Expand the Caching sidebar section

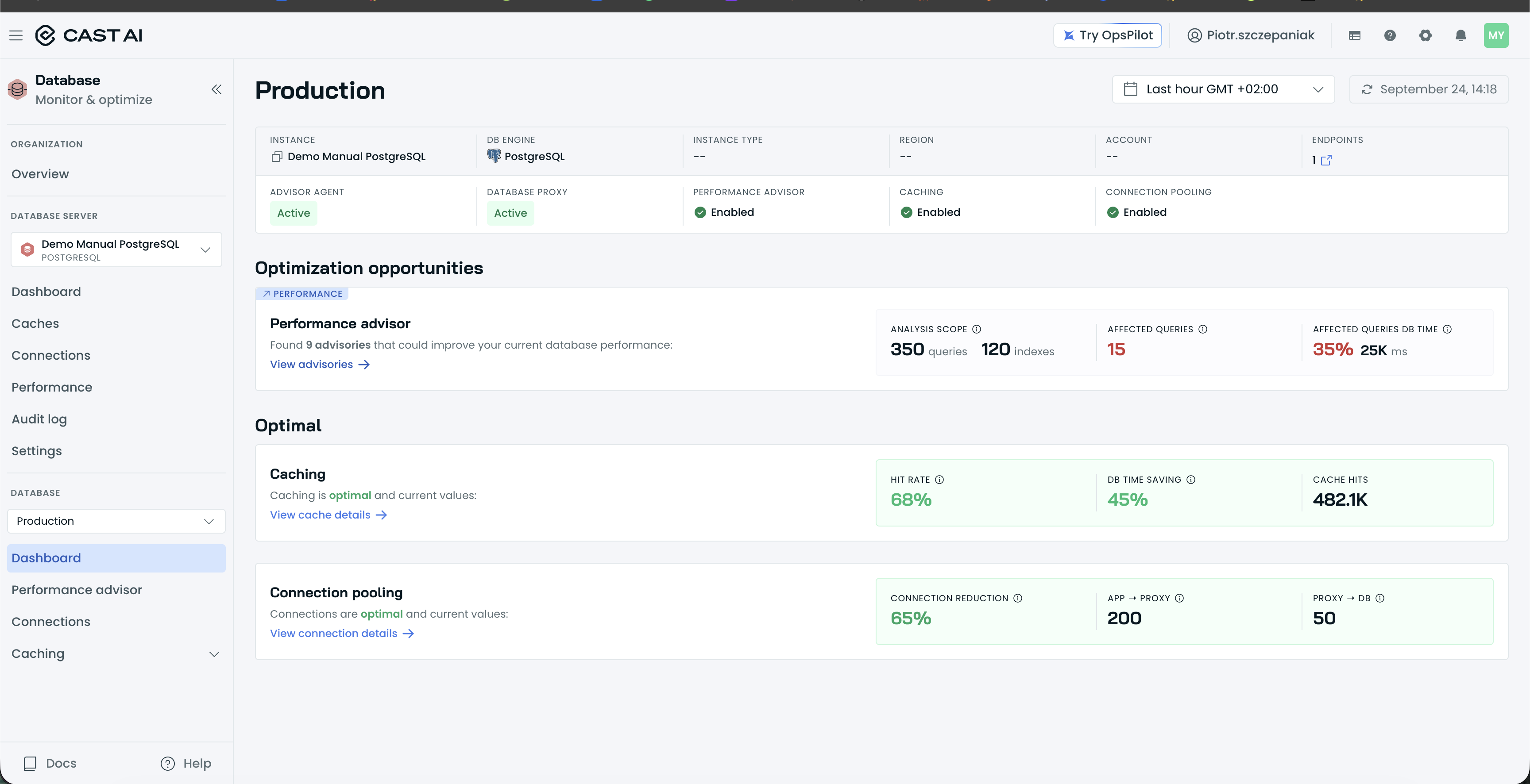(116, 653)
